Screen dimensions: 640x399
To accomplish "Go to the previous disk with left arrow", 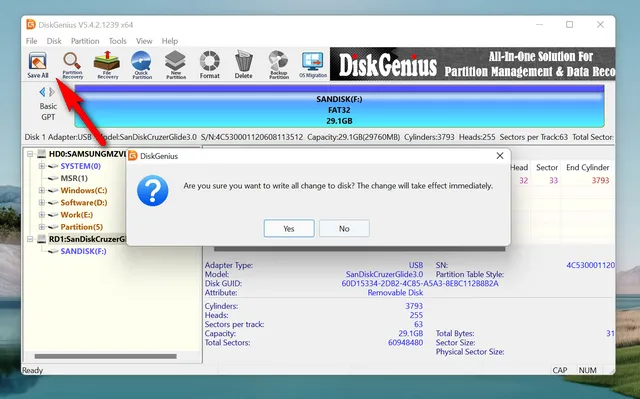I will coord(42,92).
